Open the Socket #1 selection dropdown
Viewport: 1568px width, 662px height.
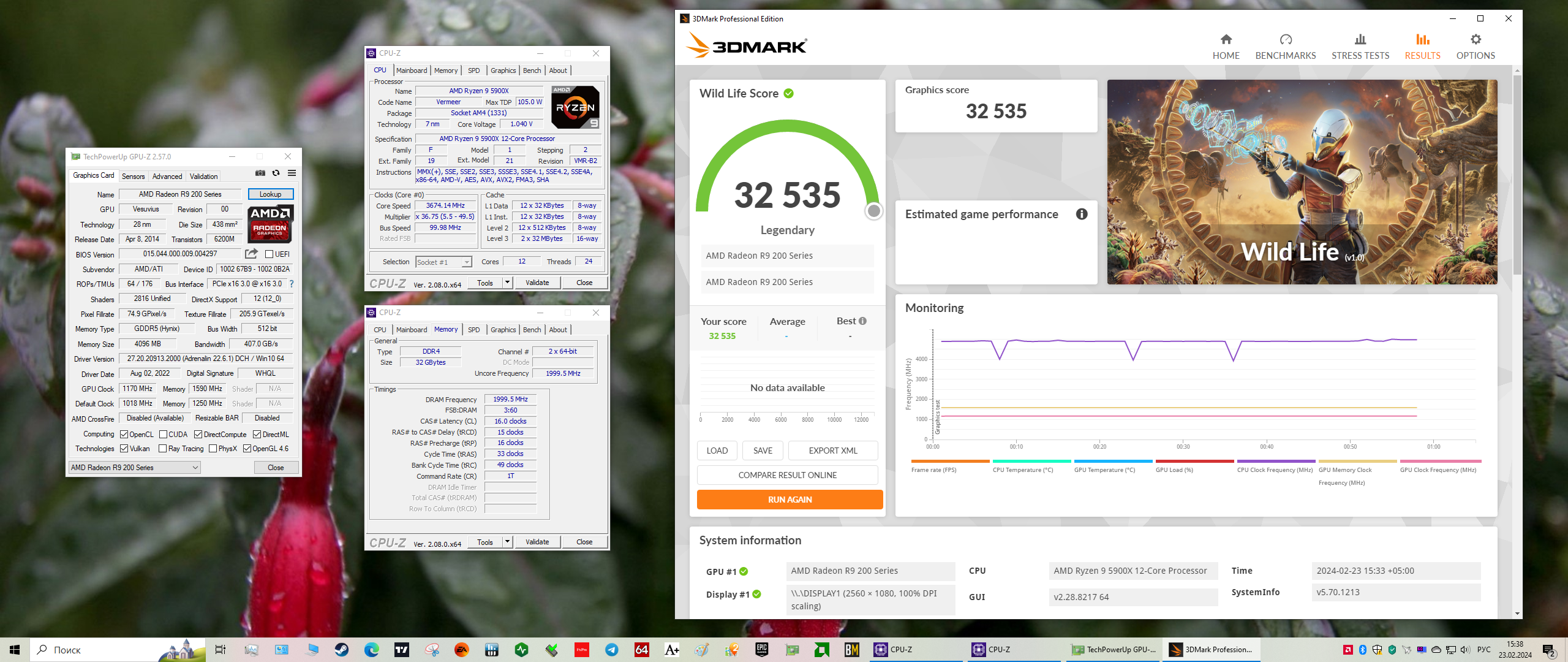[x=443, y=262]
